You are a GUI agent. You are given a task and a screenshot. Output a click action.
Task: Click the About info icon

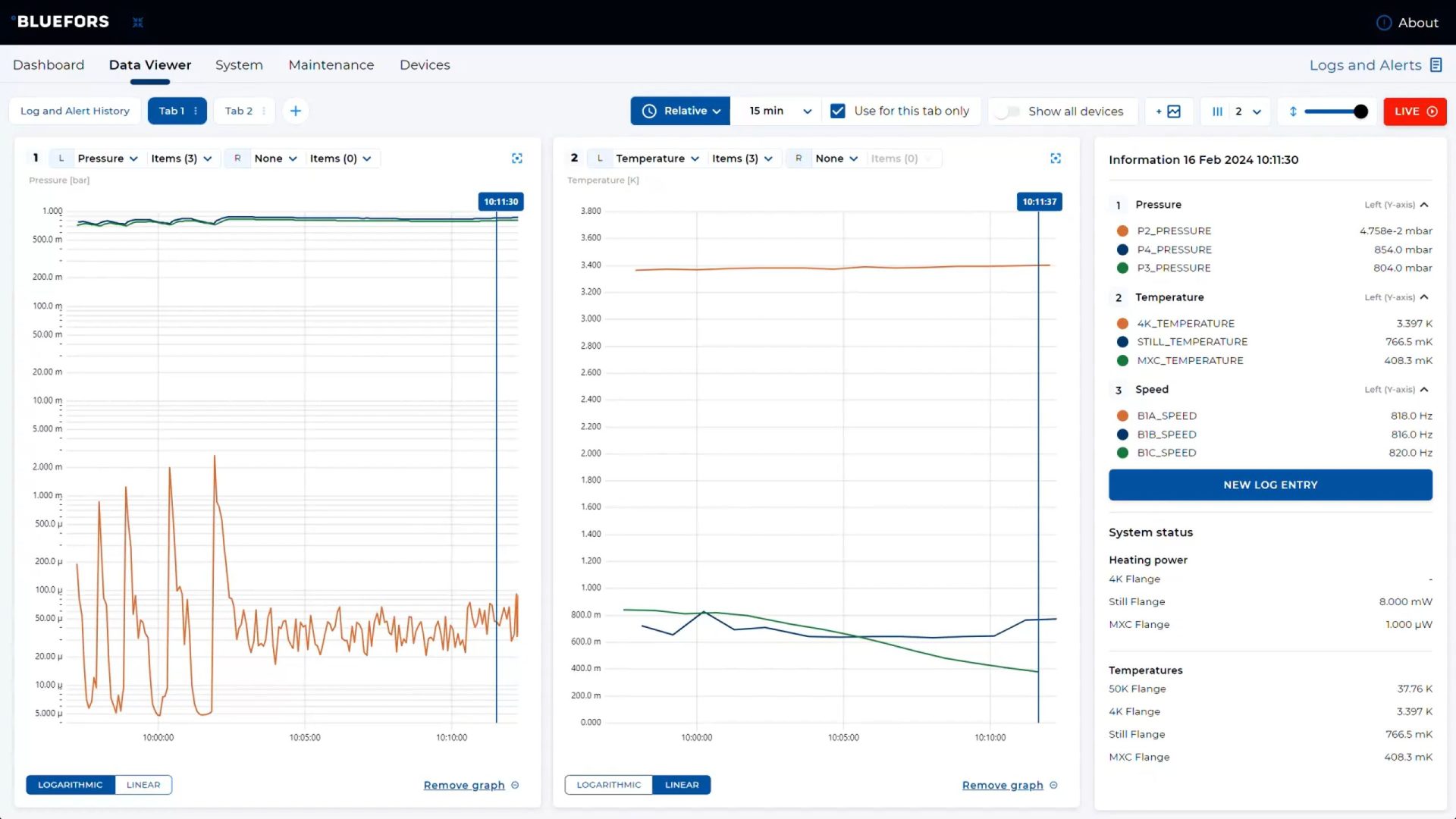1383,23
